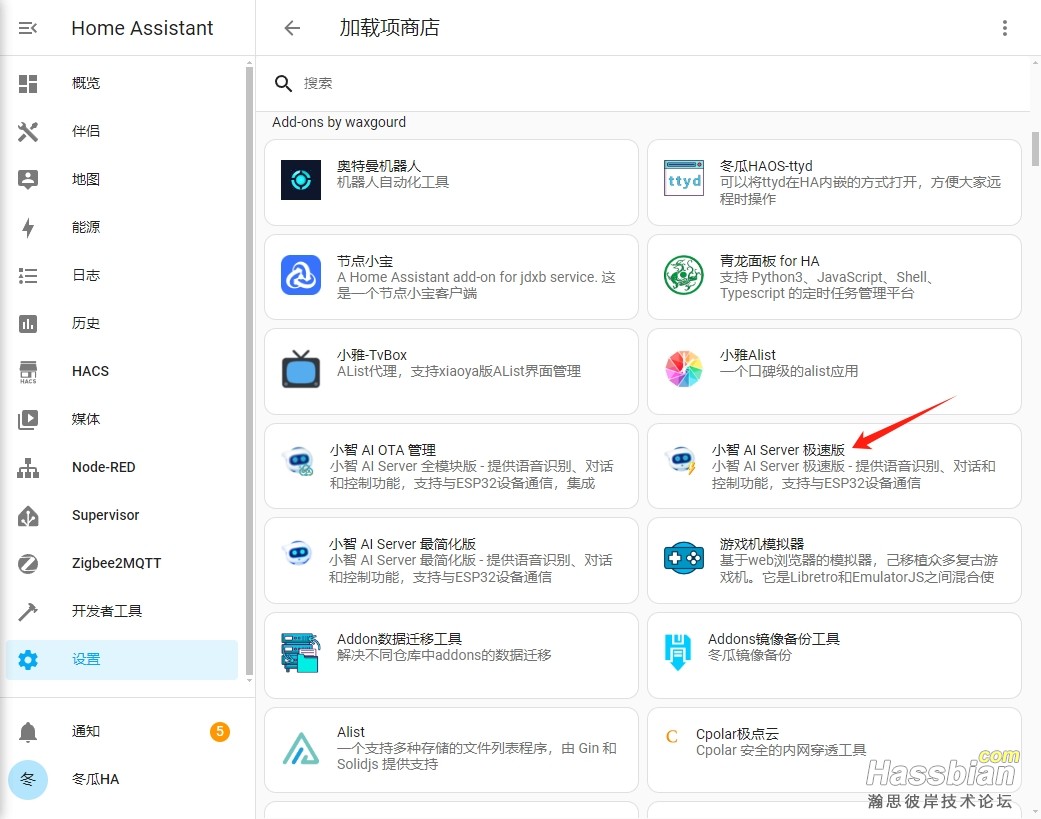Click the Home Assistant title text
Viewport: 1041px width, 819px height.
[142, 28]
